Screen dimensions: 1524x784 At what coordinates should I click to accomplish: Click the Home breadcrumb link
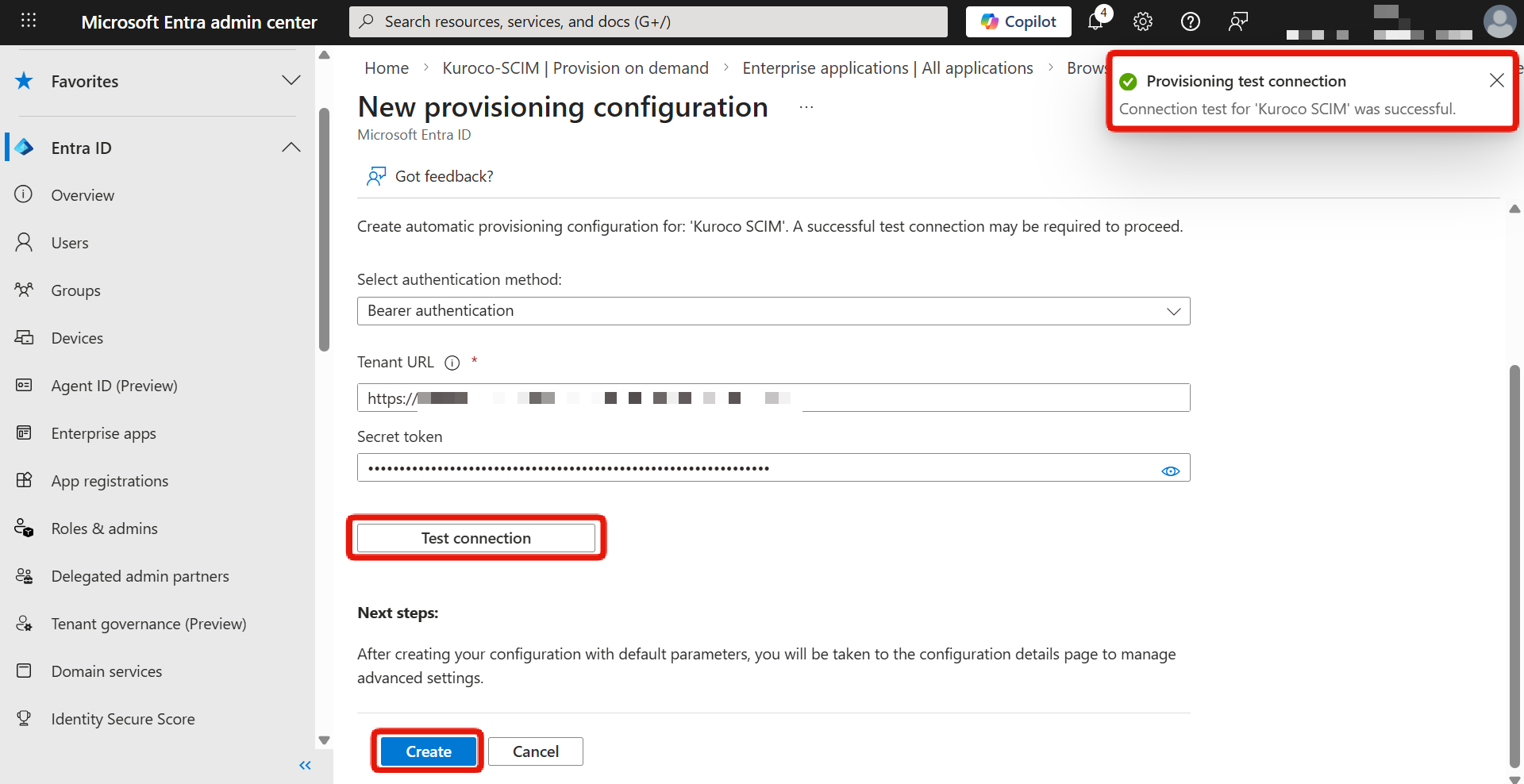387,68
